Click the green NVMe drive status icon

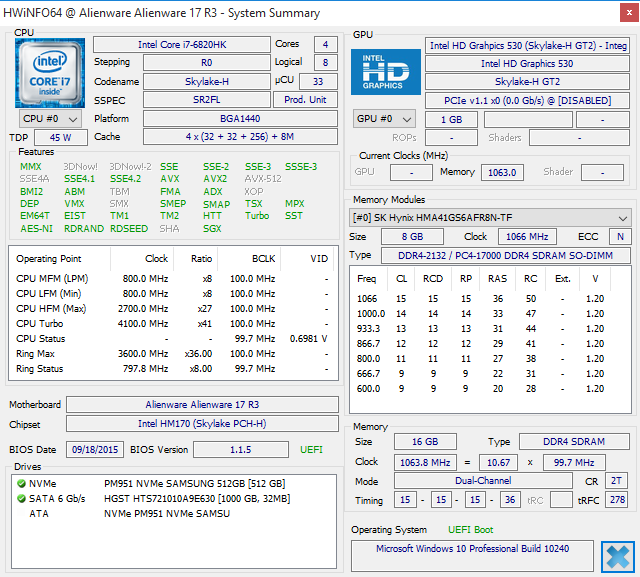21,484
